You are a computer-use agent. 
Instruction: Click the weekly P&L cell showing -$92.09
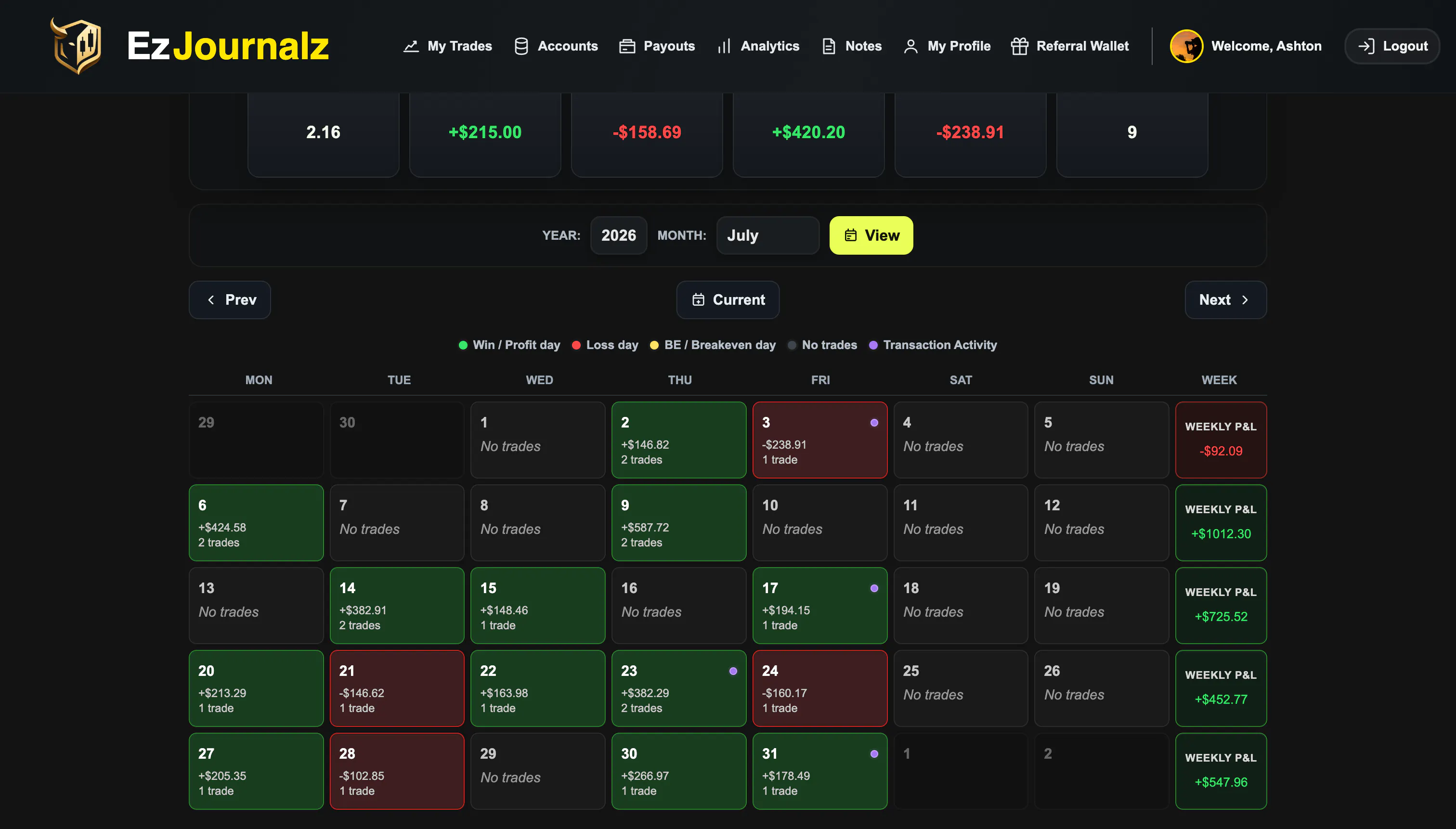tap(1221, 440)
